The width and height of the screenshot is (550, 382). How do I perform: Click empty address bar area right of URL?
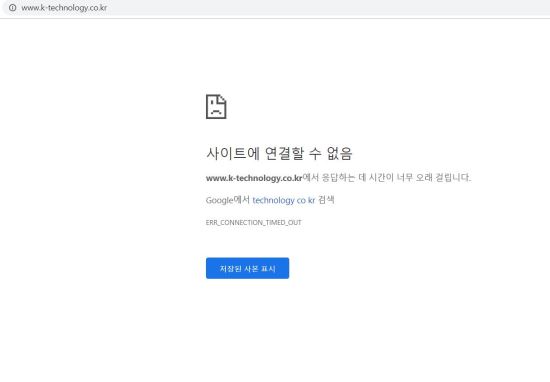click(x=316, y=8)
